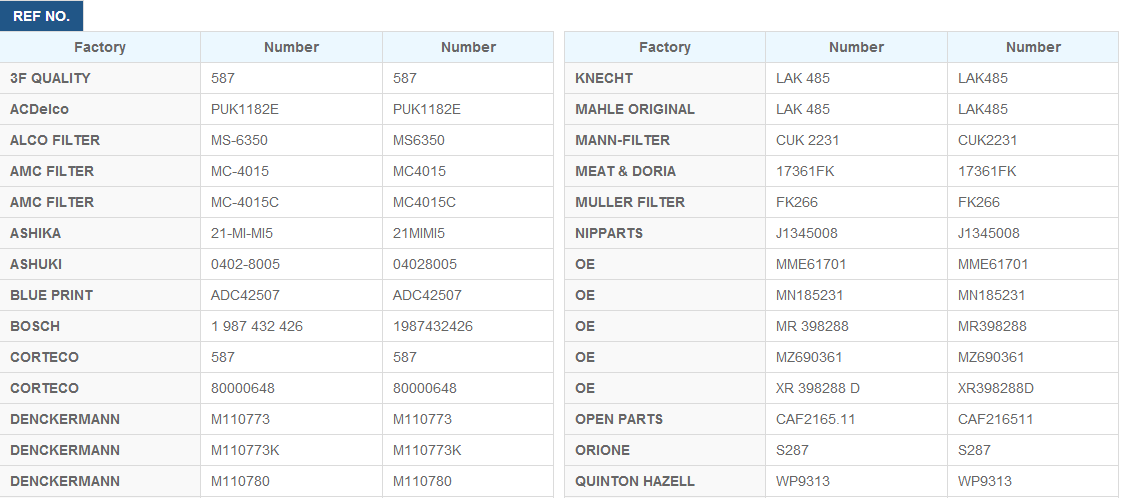The image size is (1123, 498).
Task: Click the right table Factory header
Action: tap(665, 47)
